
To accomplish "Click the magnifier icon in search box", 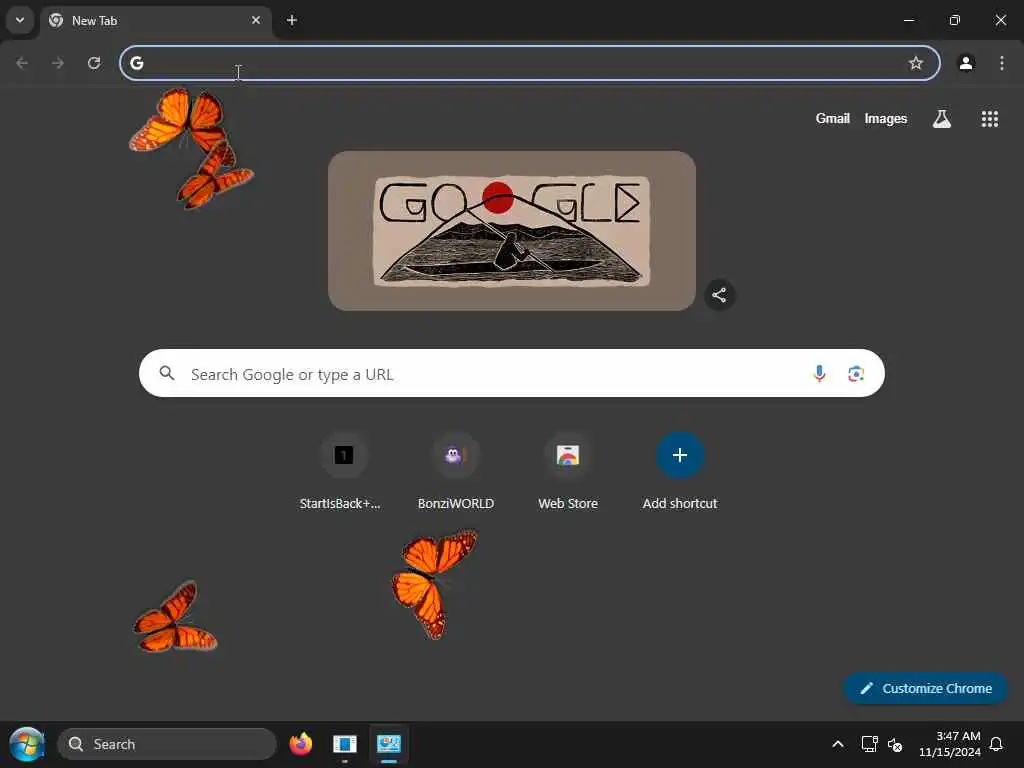I will click(x=167, y=373).
